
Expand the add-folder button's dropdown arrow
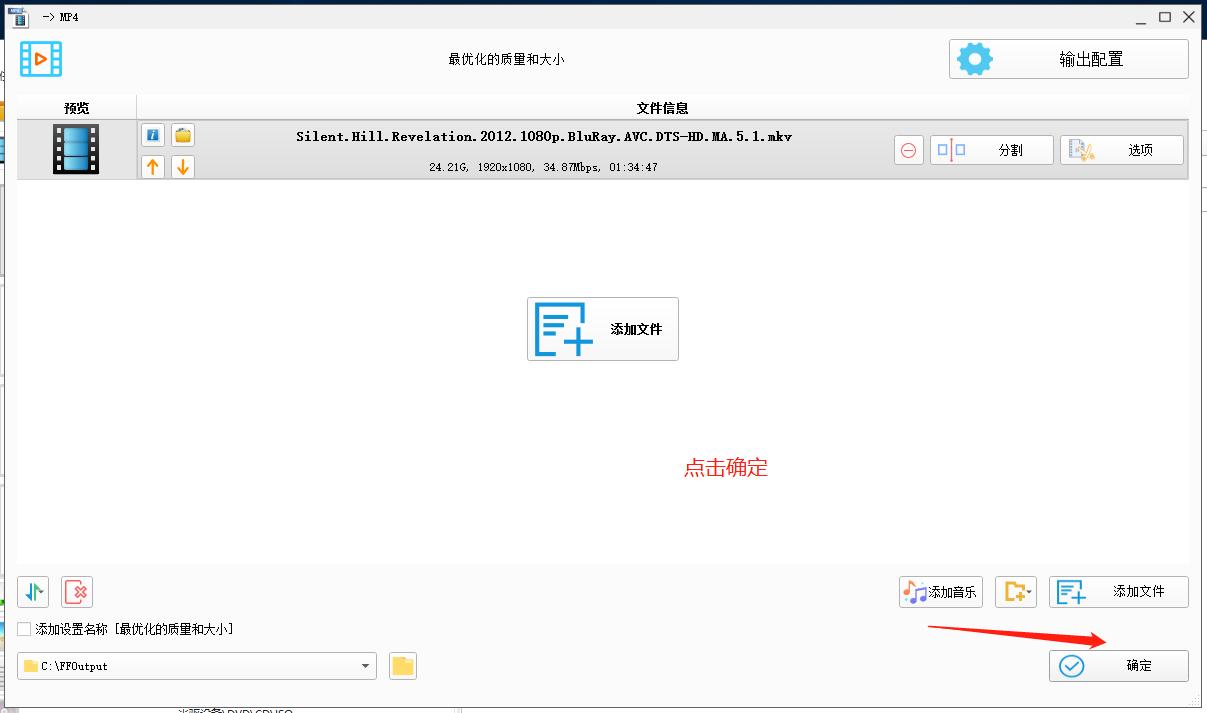coord(1030,592)
